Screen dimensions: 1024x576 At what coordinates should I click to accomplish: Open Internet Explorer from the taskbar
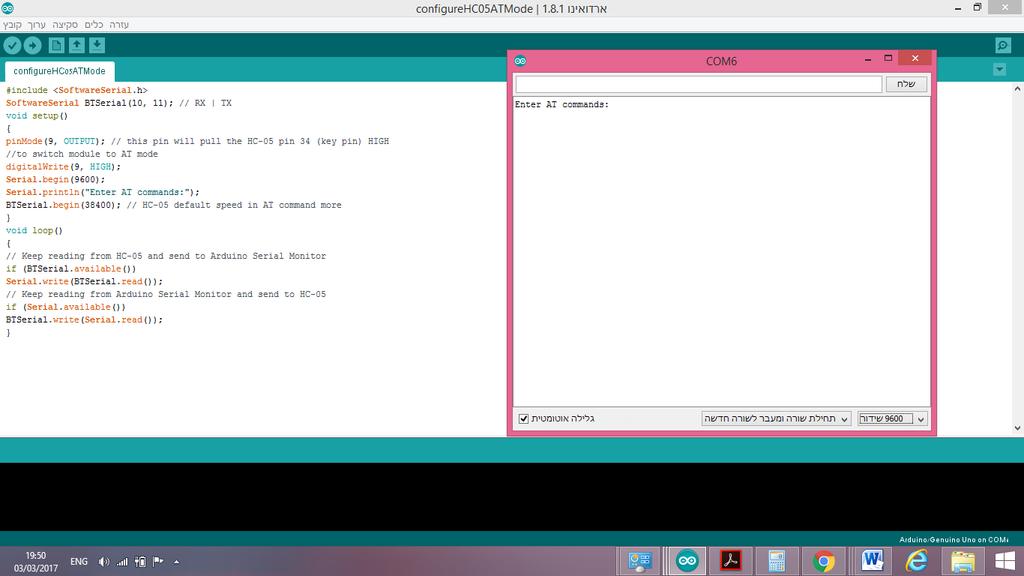916,560
